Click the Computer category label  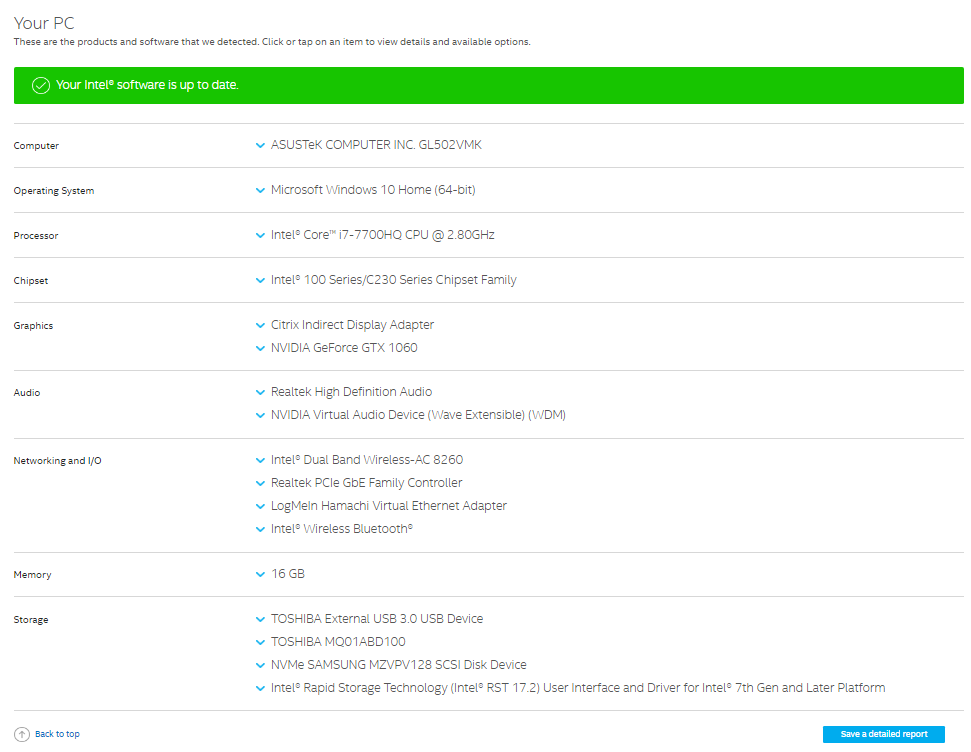point(36,146)
